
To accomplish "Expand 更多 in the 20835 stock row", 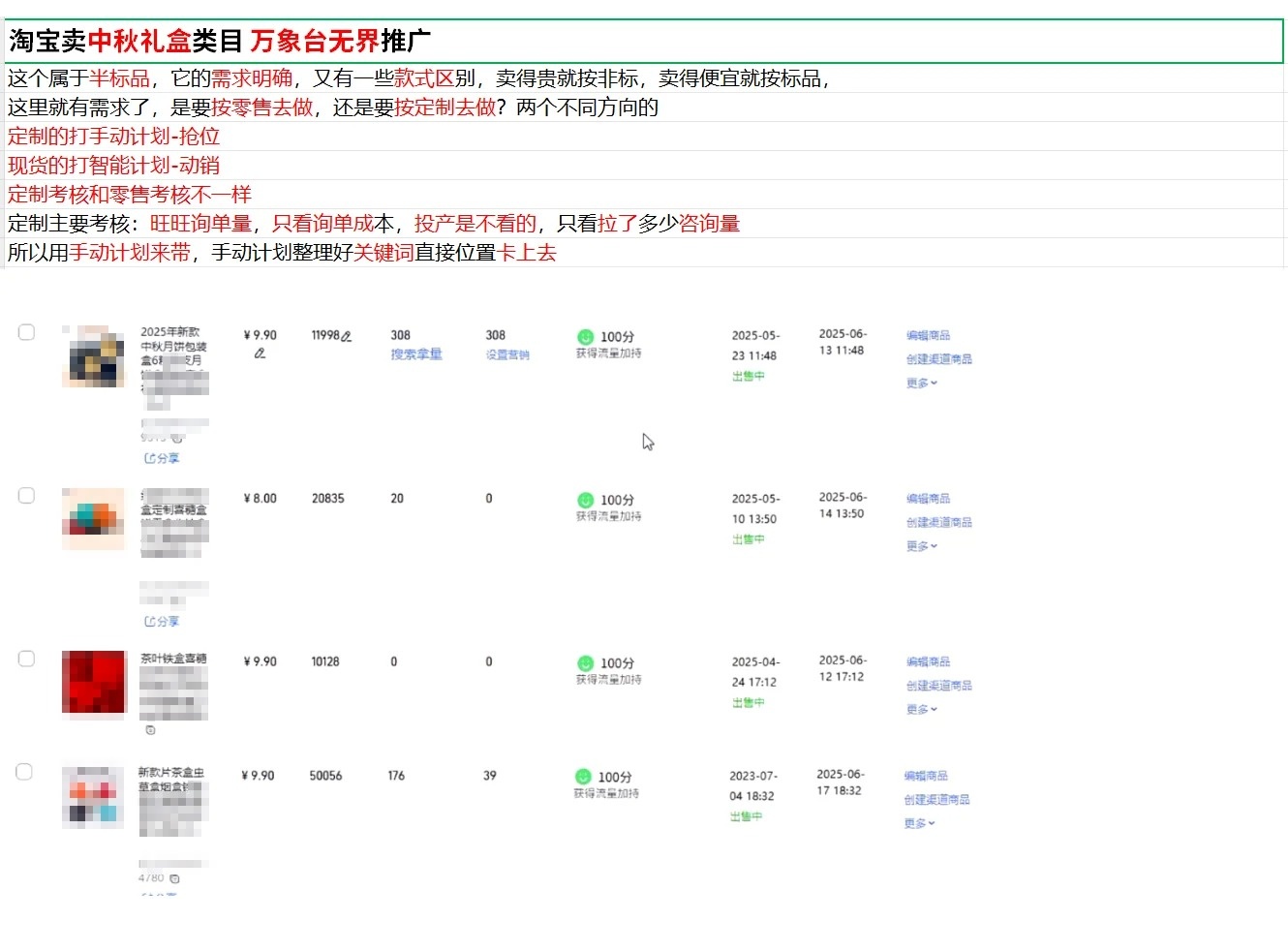I will pyautogui.click(x=922, y=546).
